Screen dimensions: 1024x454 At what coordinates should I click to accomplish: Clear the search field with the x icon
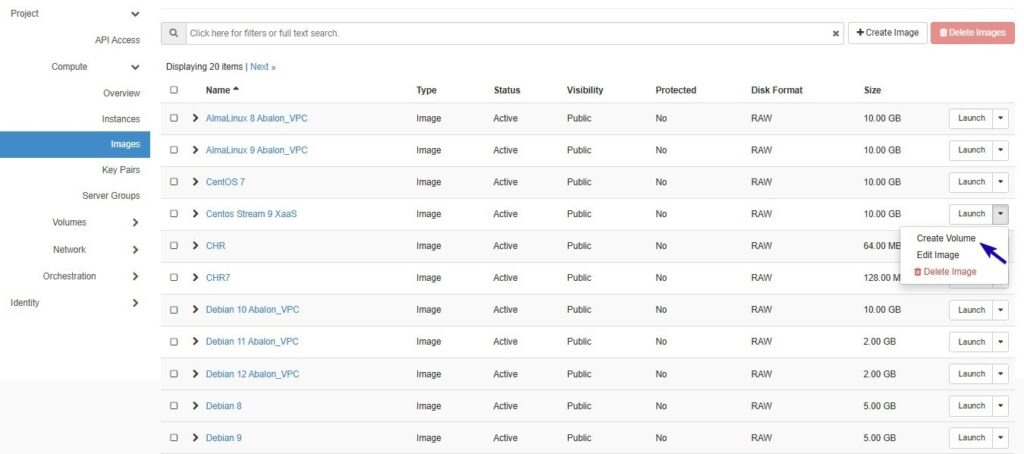coord(835,33)
